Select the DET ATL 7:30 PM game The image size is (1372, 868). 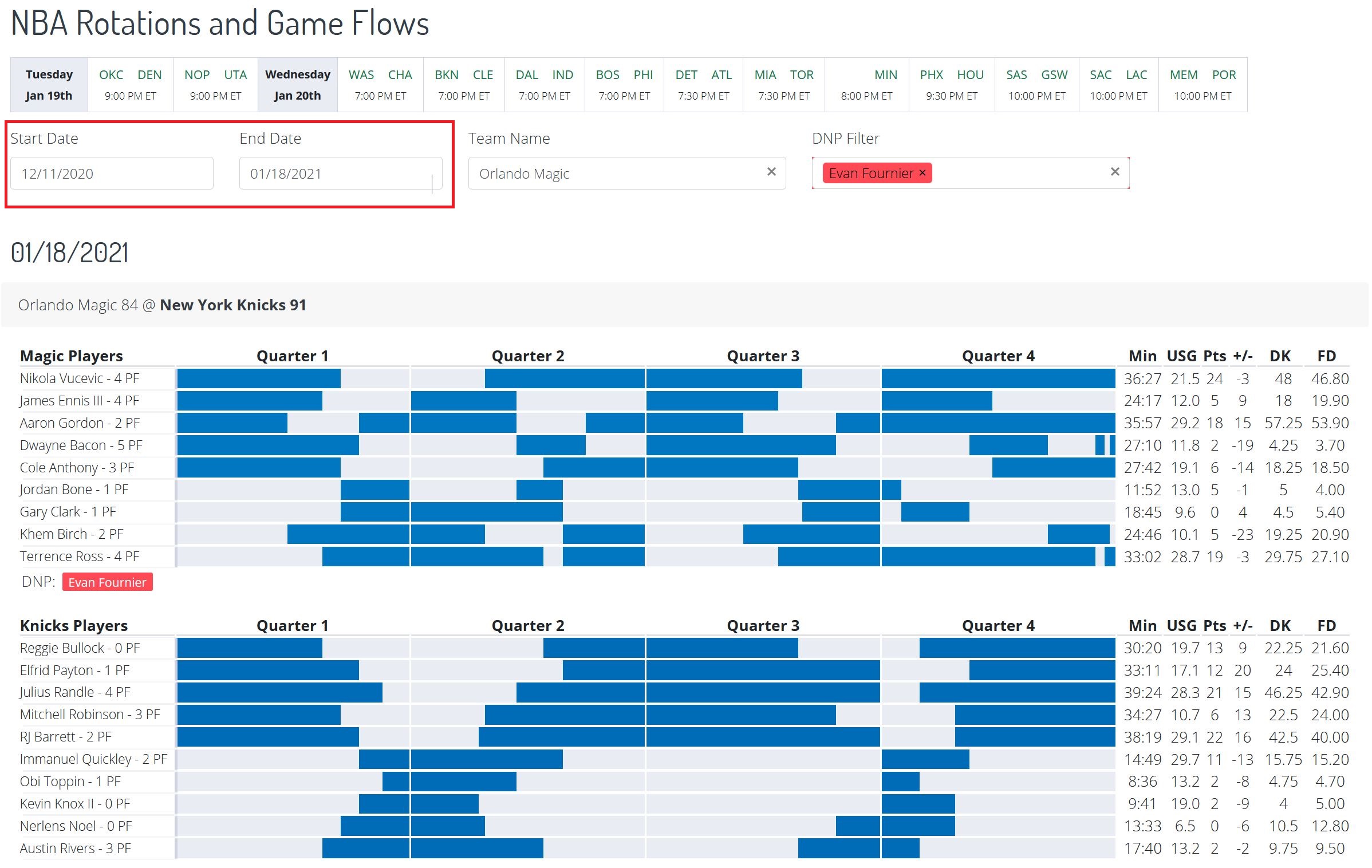(x=704, y=85)
